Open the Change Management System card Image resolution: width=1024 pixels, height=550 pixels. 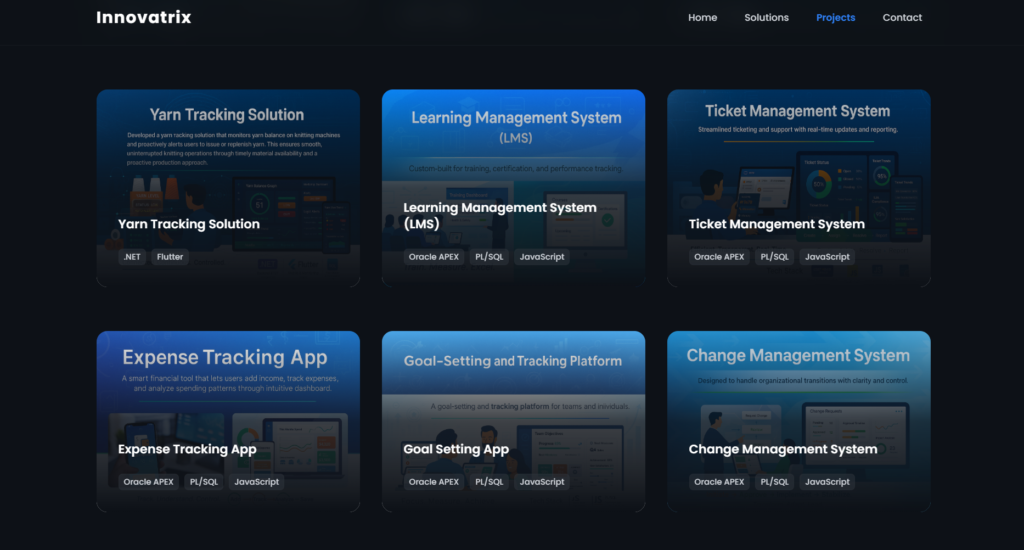(799, 421)
